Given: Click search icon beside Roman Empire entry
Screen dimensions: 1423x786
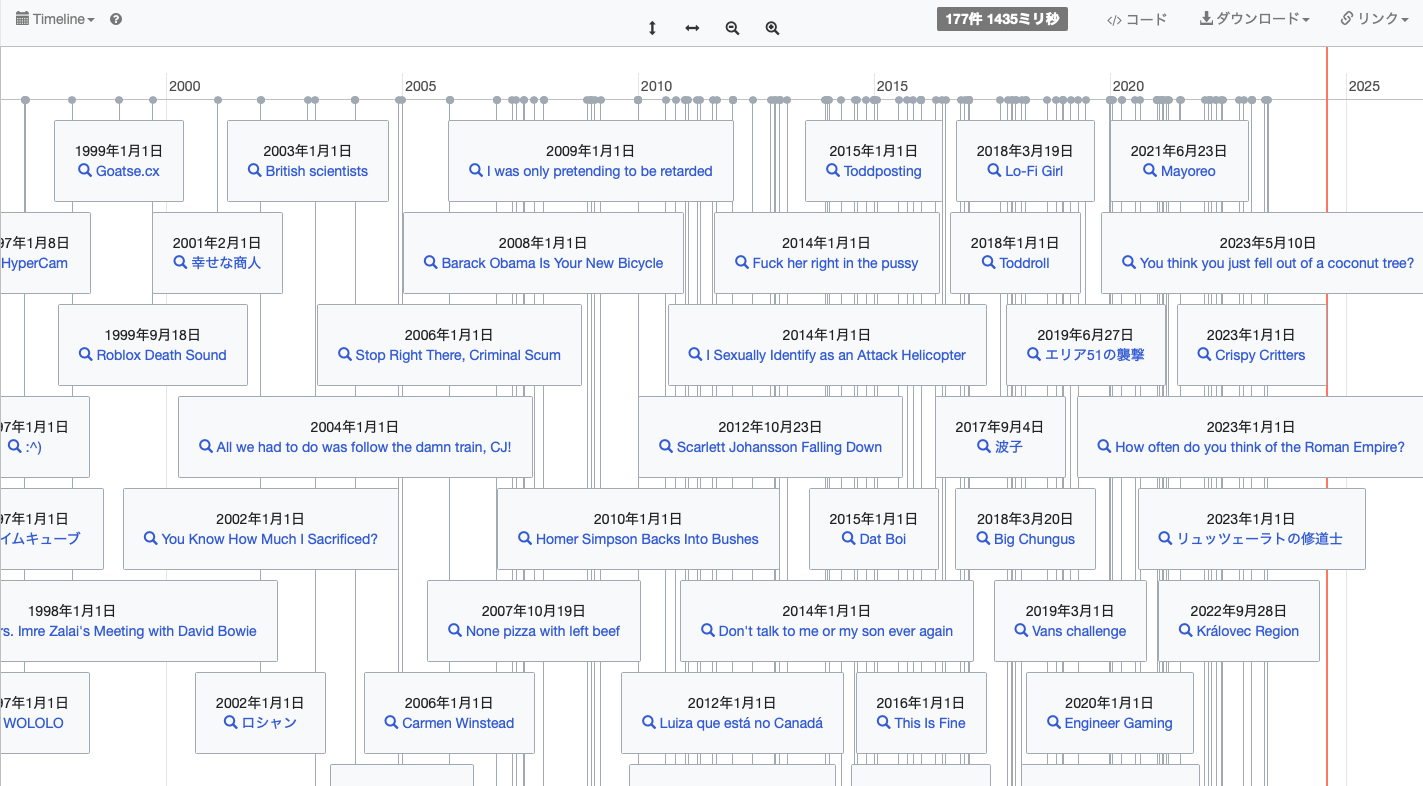Looking at the screenshot, I should tap(1104, 446).
